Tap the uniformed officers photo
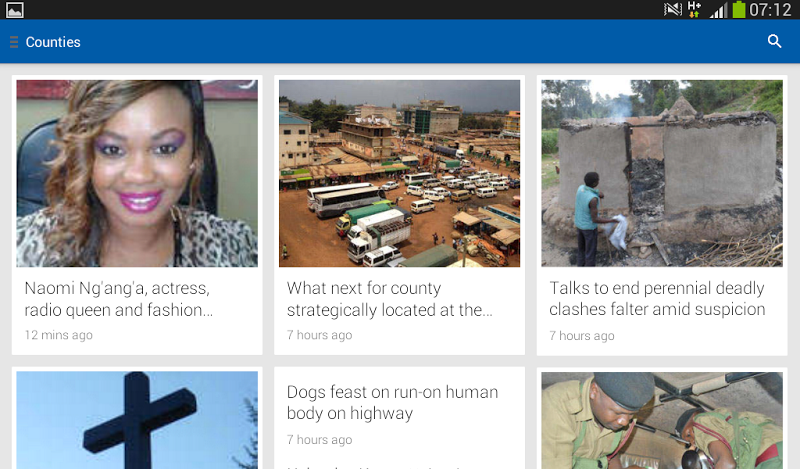Screen dimensions: 800x469 pos(662,420)
